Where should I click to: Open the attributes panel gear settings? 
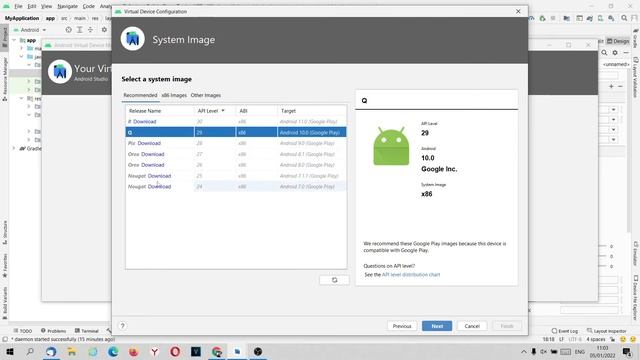pos(615,53)
